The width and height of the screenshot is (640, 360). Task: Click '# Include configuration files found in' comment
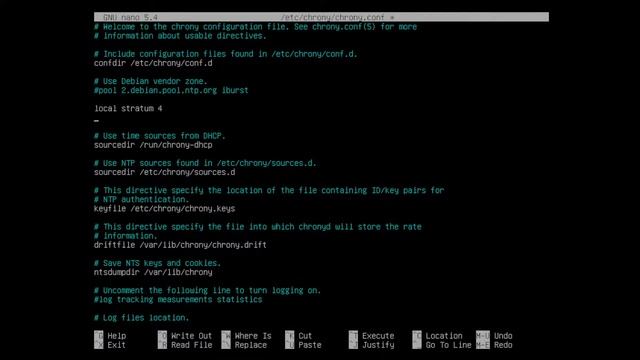pyautogui.click(x=226, y=54)
